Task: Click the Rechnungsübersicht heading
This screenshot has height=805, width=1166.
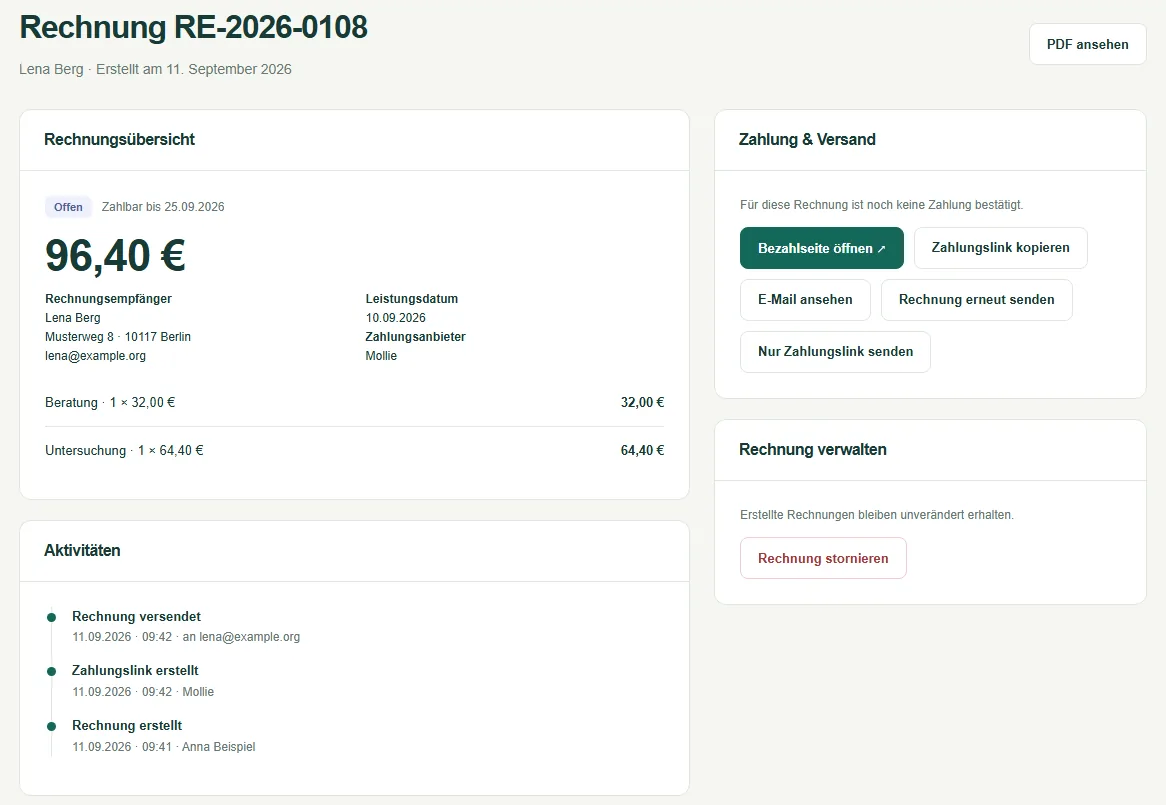Action: [x=119, y=140]
